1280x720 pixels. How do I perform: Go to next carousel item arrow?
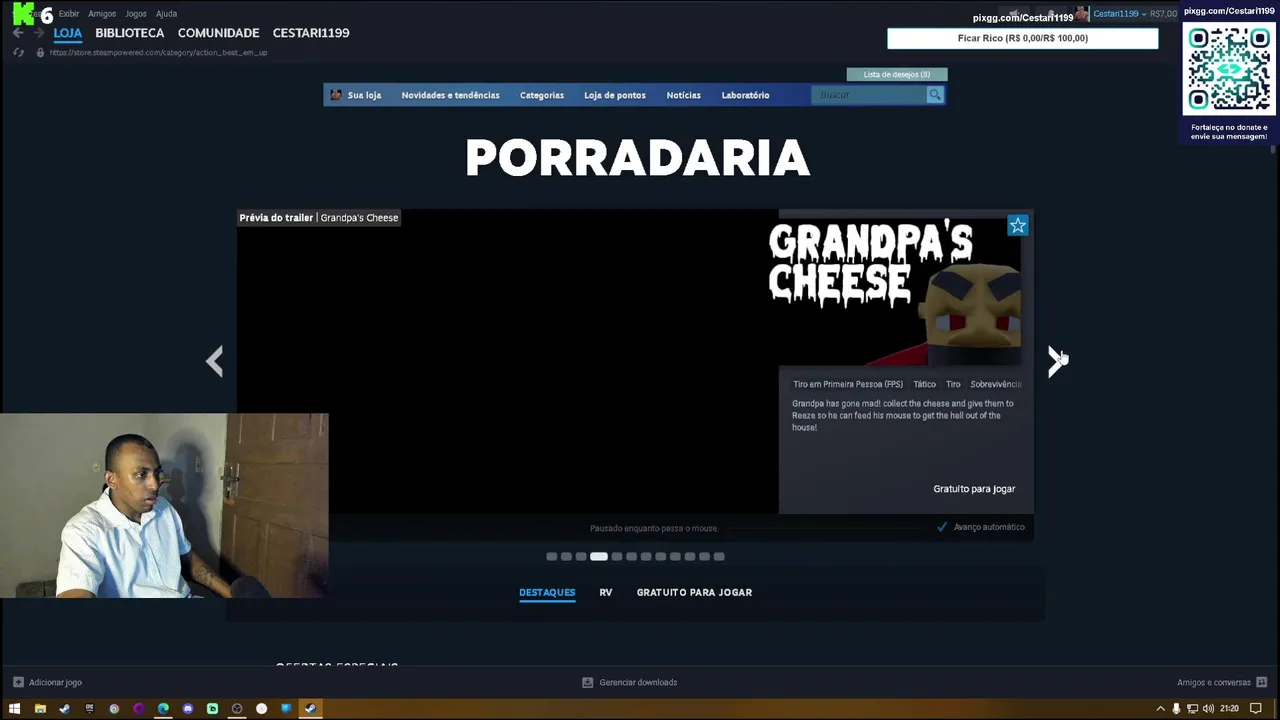1055,361
